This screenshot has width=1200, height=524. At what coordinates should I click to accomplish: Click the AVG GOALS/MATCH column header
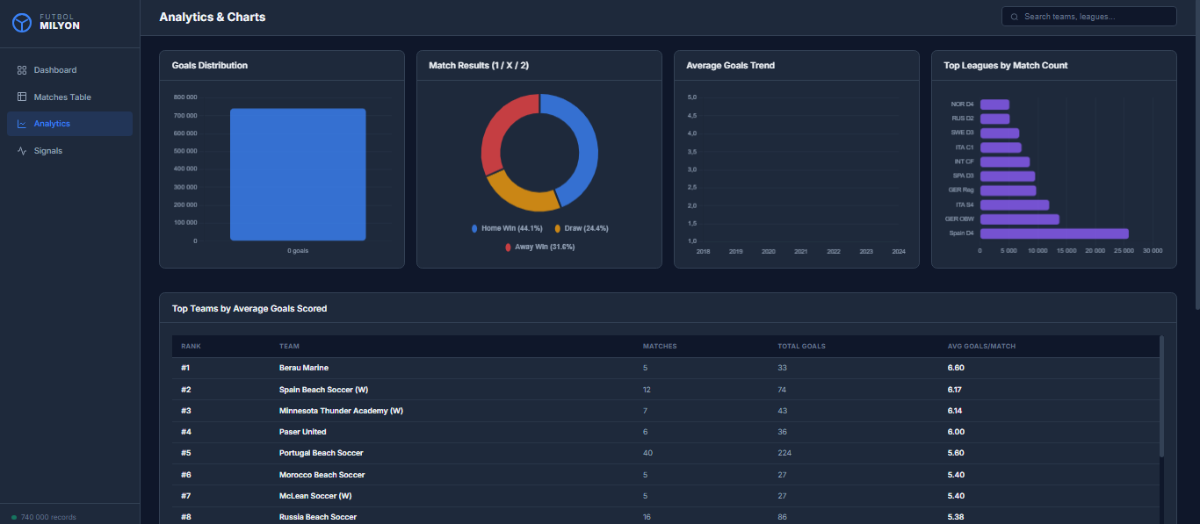[x=982, y=346]
